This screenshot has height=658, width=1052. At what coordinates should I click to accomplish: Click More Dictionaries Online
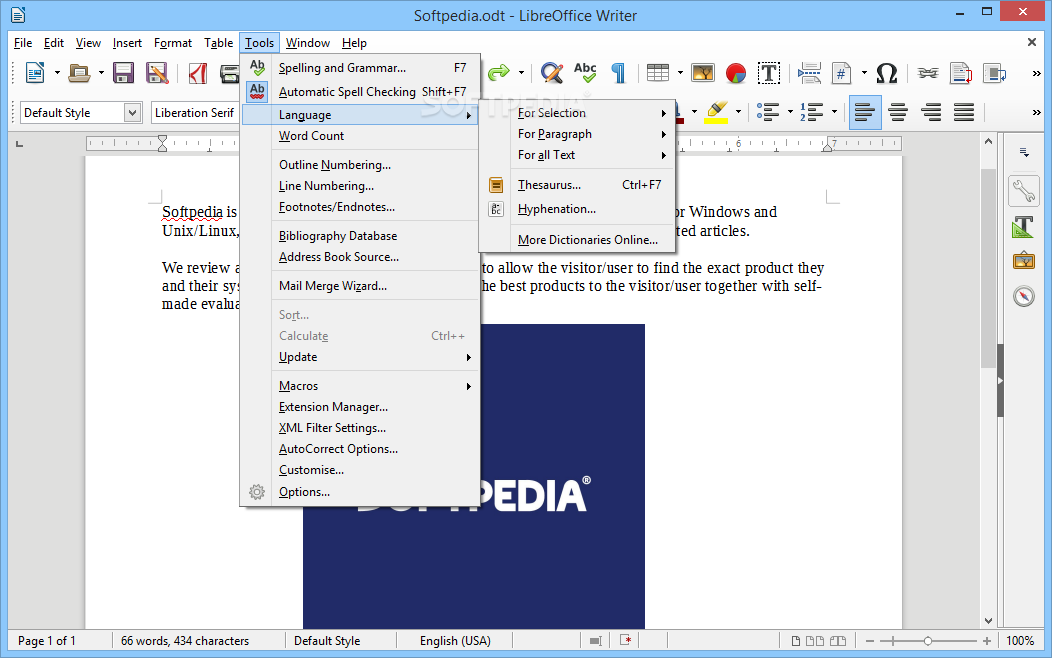pyautogui.click(x=578, y=240)
